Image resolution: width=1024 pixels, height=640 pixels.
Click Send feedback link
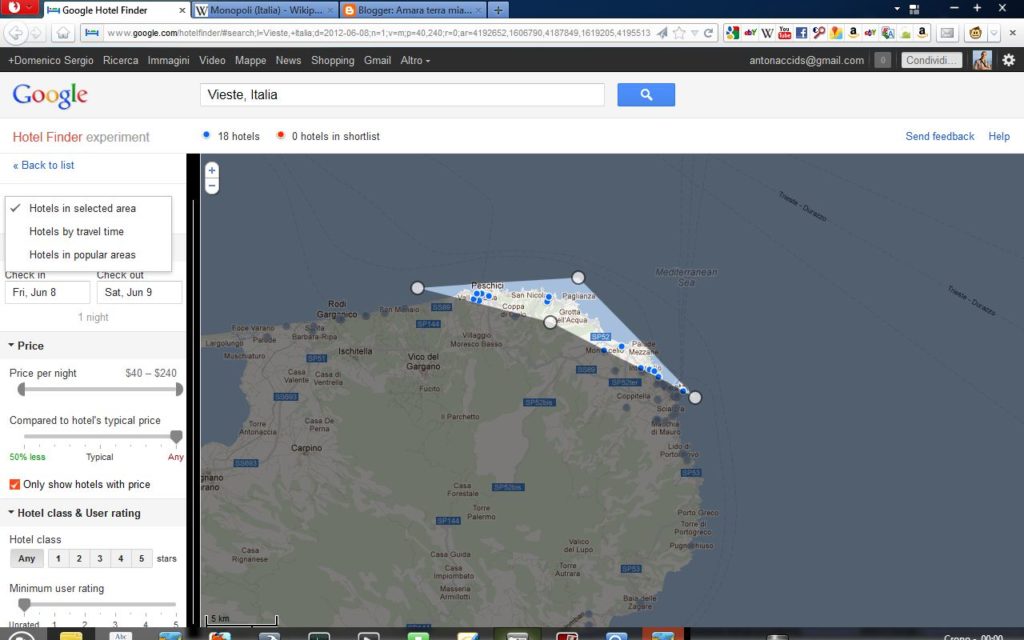(x=939, y=136)
